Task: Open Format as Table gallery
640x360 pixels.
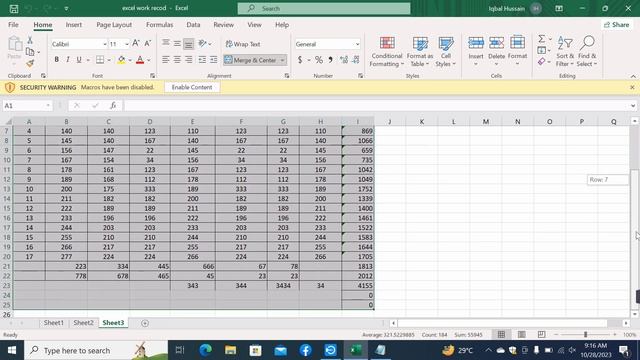Action: pyautogui.click(x=420, y=51)
